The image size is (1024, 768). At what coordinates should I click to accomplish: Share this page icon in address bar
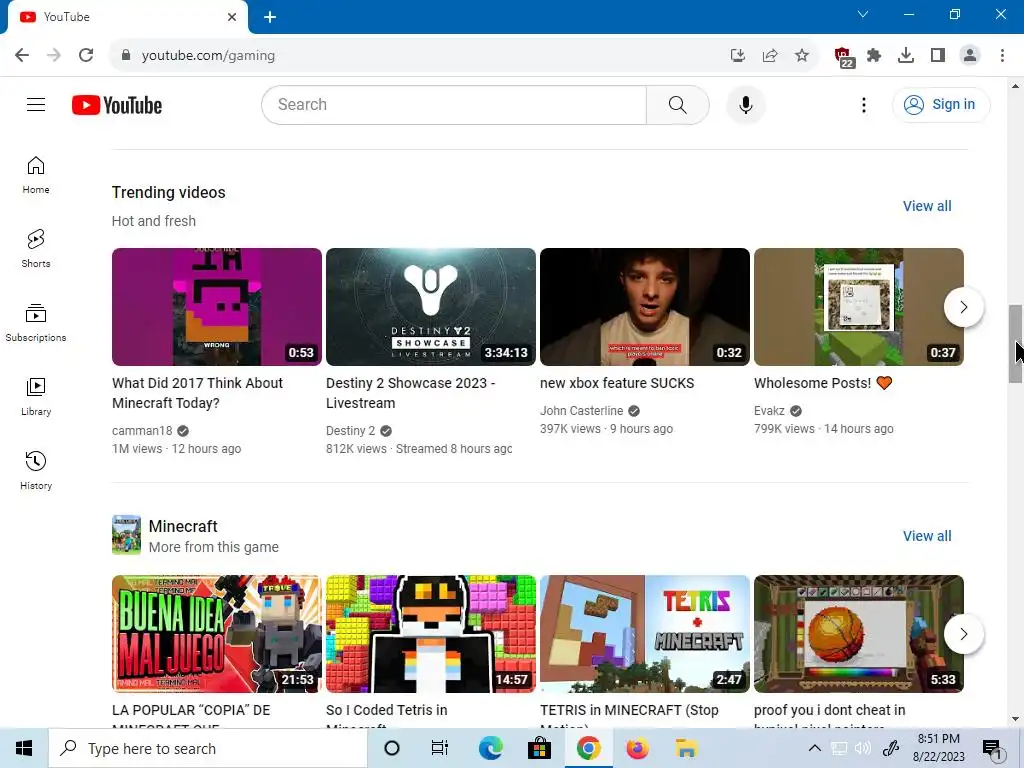(770, 56)
